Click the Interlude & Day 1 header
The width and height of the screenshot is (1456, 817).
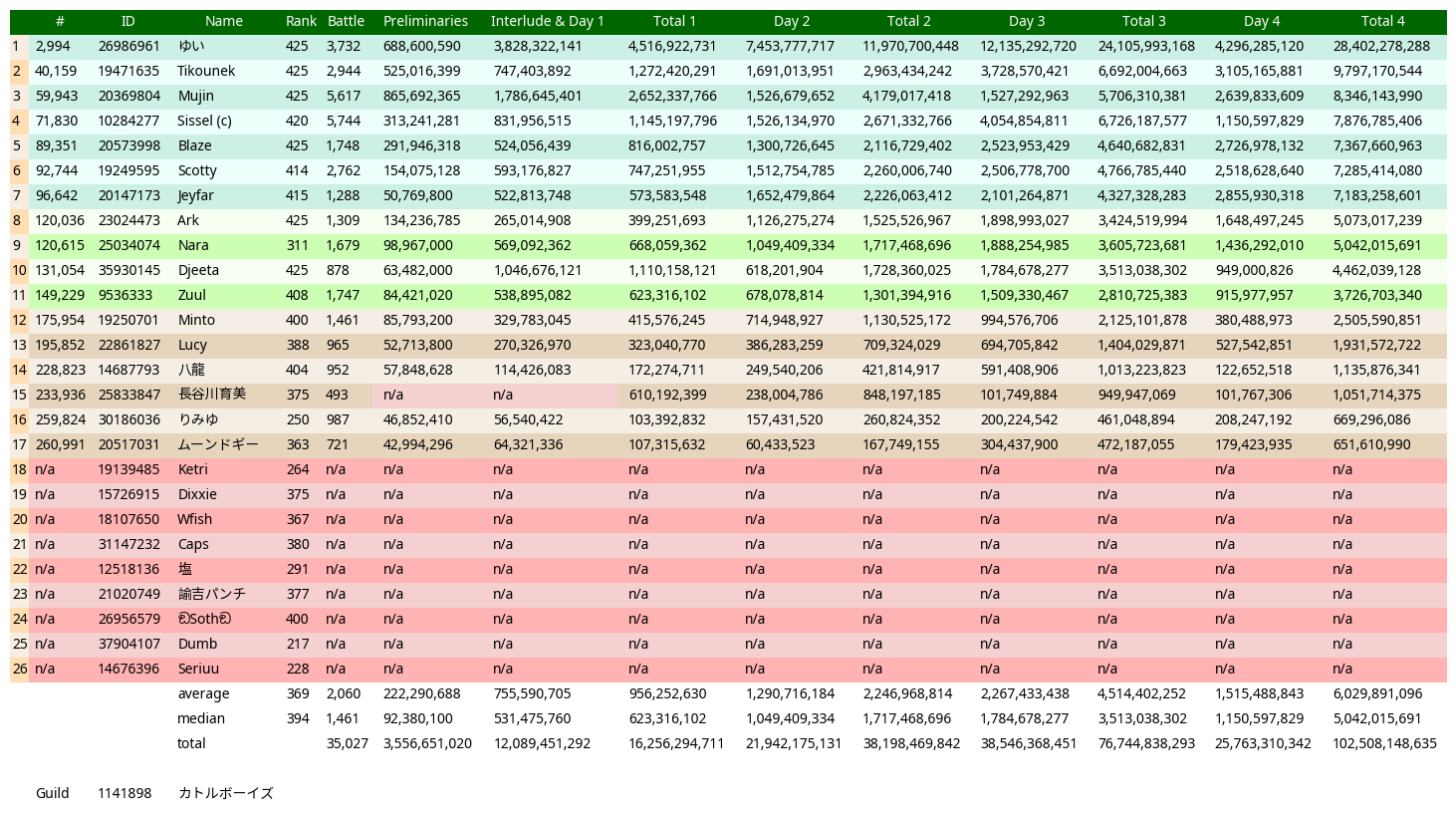point(548,21)
